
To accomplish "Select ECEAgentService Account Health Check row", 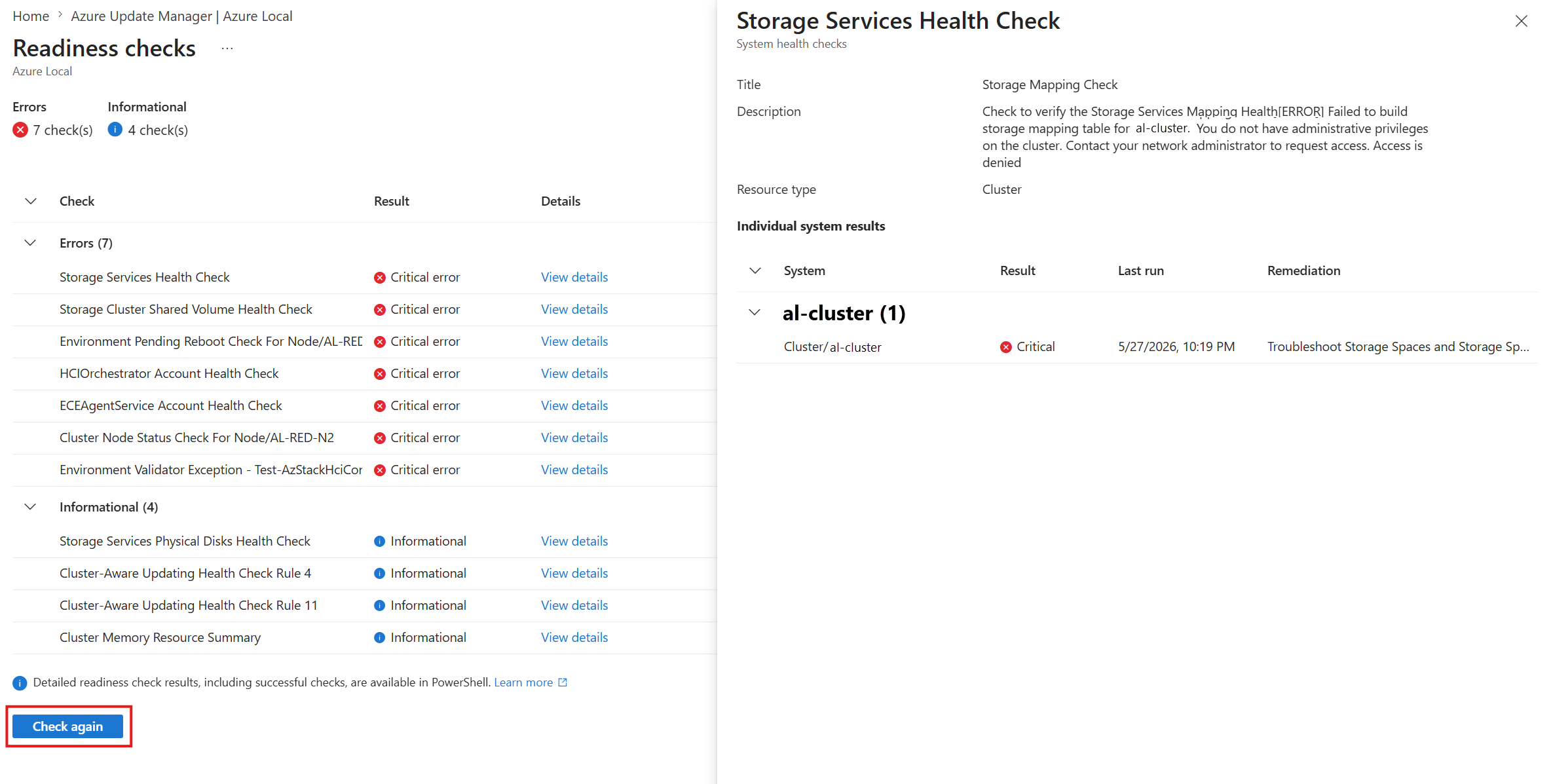I will [365, 406].
